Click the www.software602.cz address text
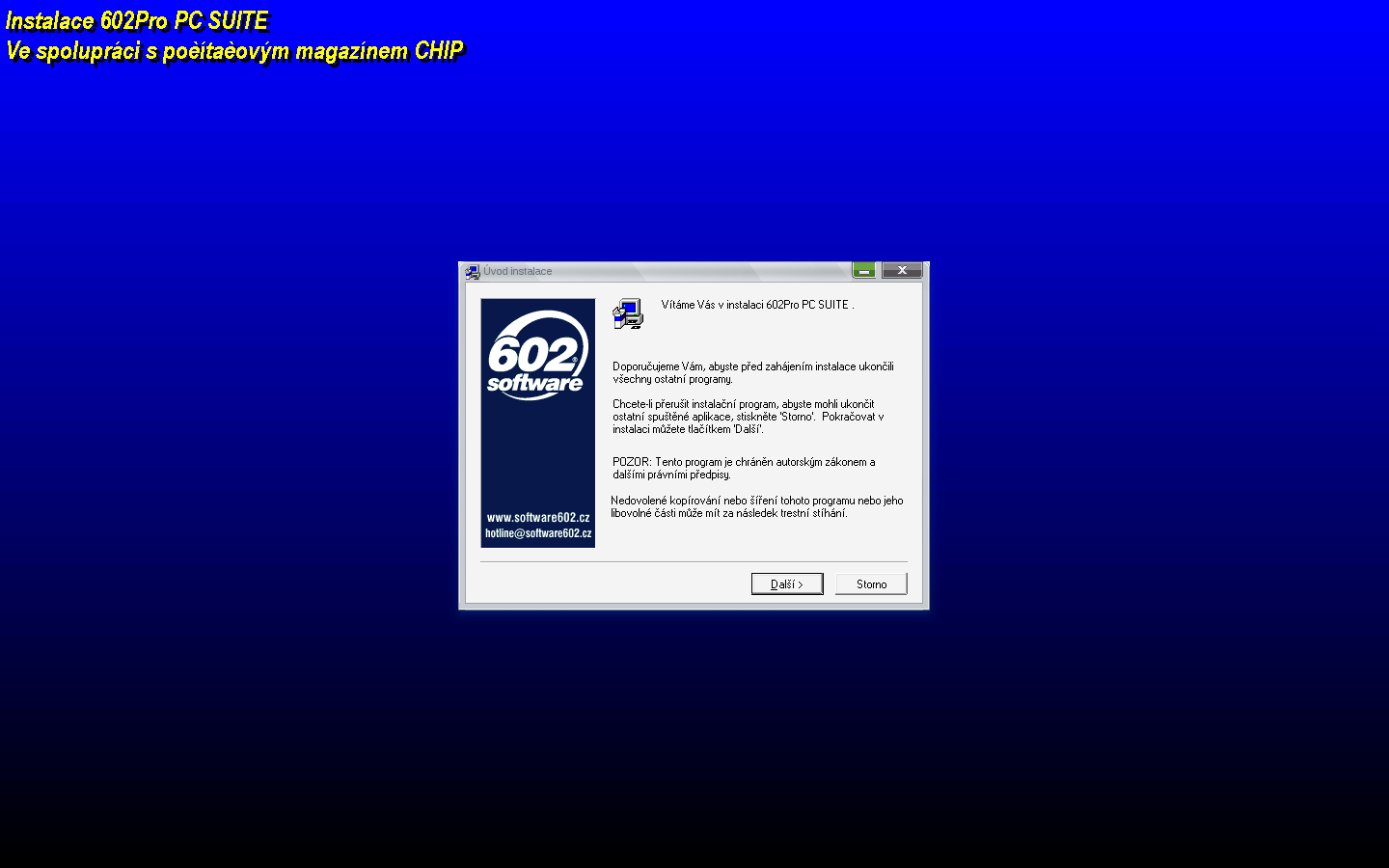 pos(538,518)
